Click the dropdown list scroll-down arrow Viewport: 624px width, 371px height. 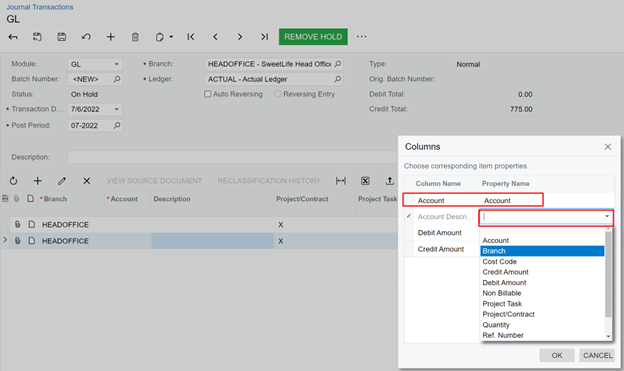pyautogui.click(x=608, y=336)
